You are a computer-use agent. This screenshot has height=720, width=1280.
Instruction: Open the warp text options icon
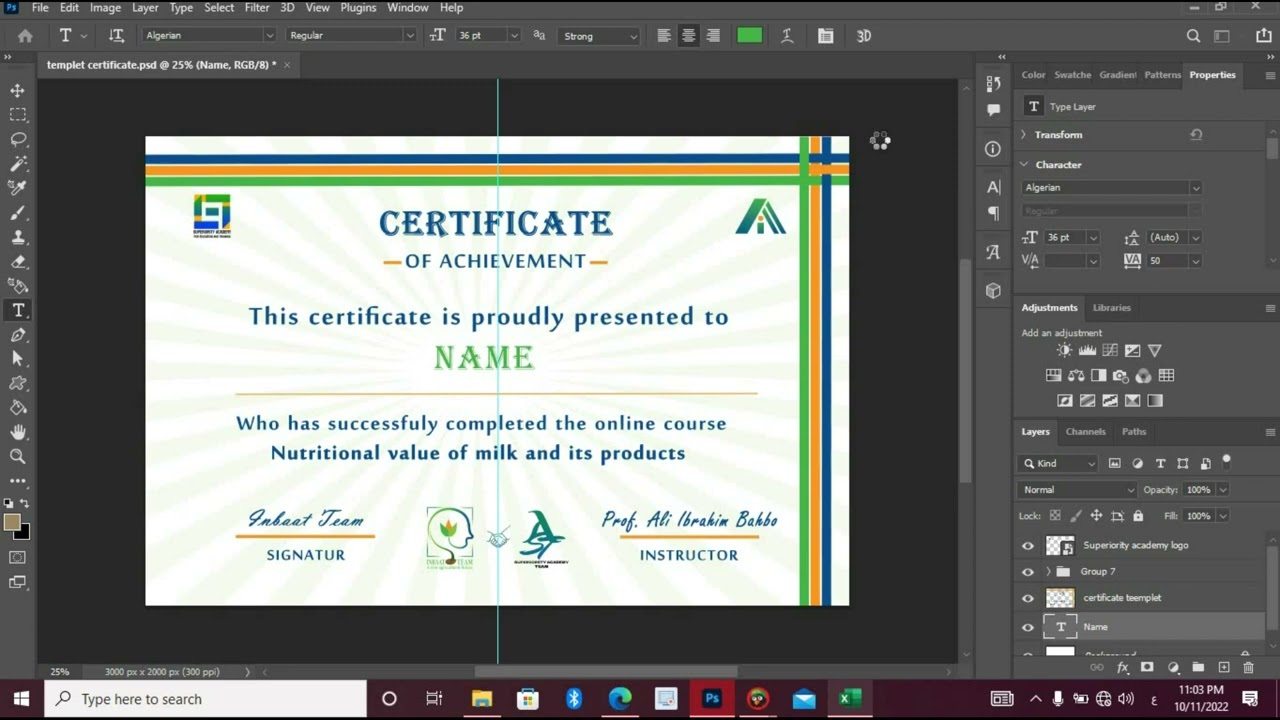pyautogui.click(x=787, y=35)
